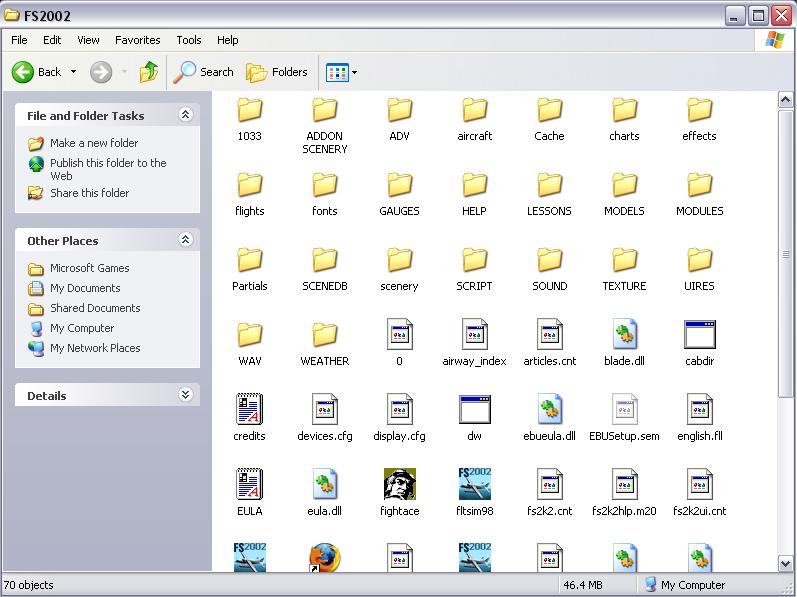Open the View menu

[88, 40]
